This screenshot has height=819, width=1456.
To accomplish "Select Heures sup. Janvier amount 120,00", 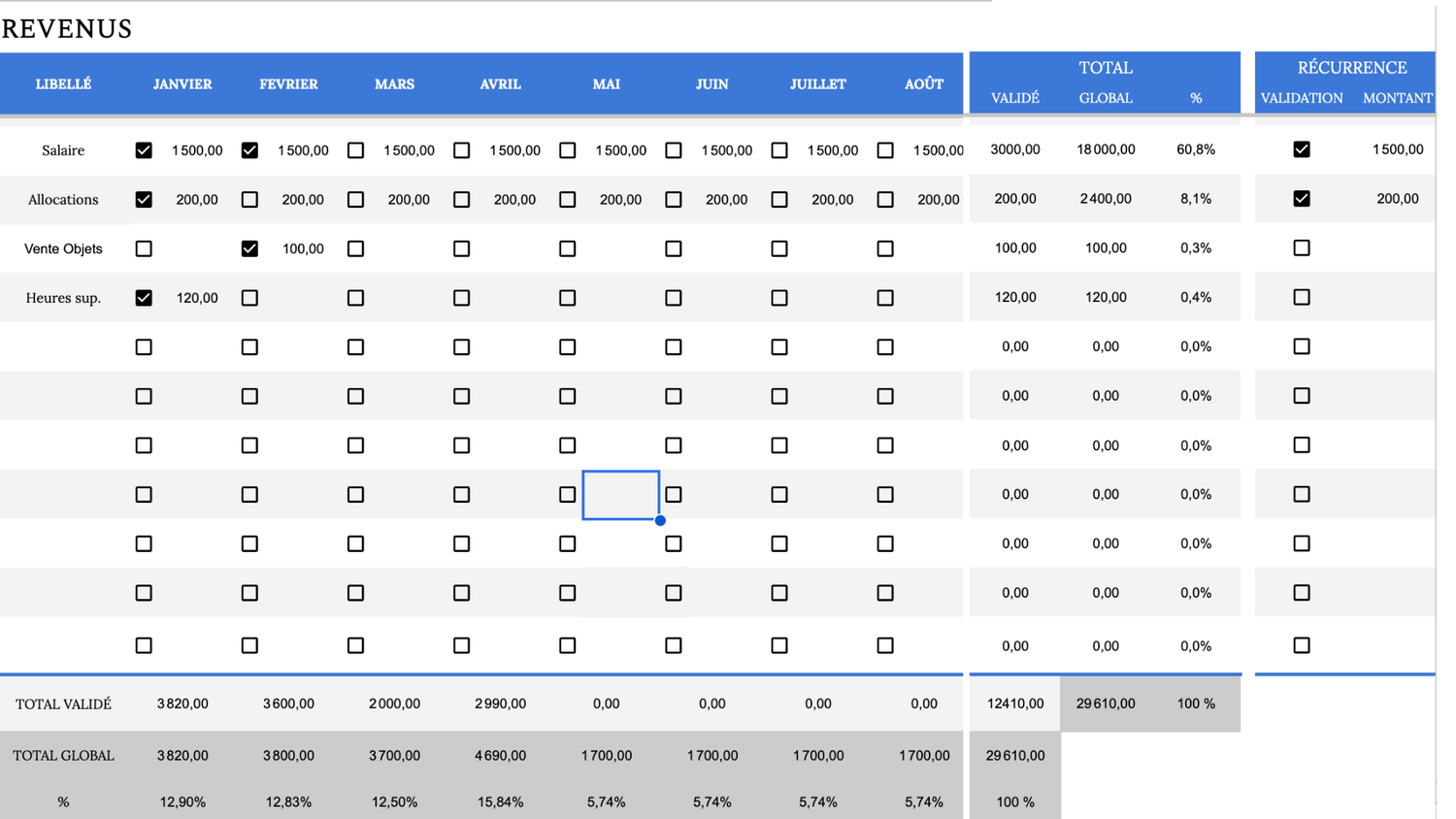I will tap(197, 298).
